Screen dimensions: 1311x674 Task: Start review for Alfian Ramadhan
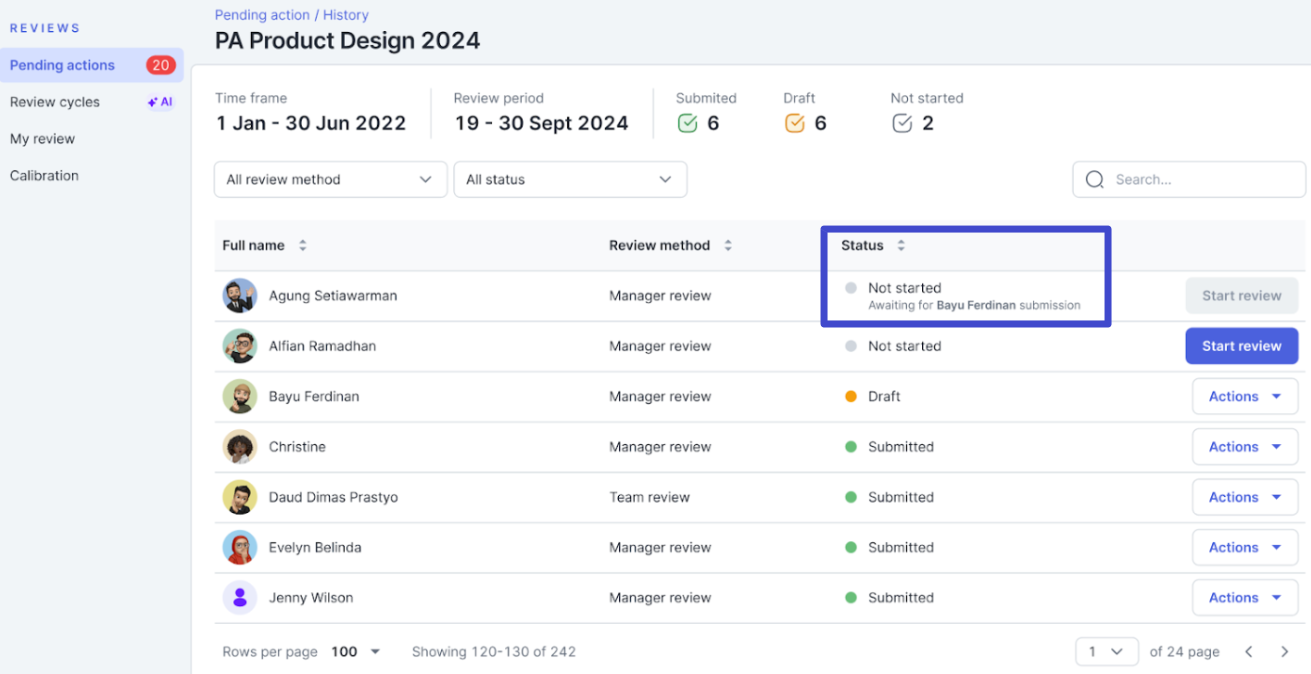point(1241,346)
